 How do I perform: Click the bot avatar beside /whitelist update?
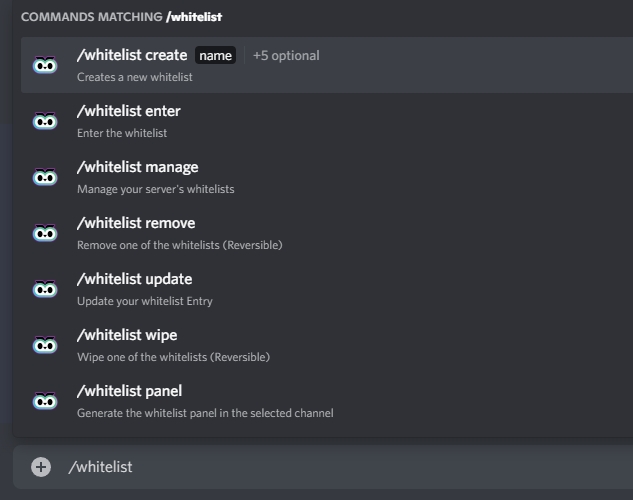point(45,290)
